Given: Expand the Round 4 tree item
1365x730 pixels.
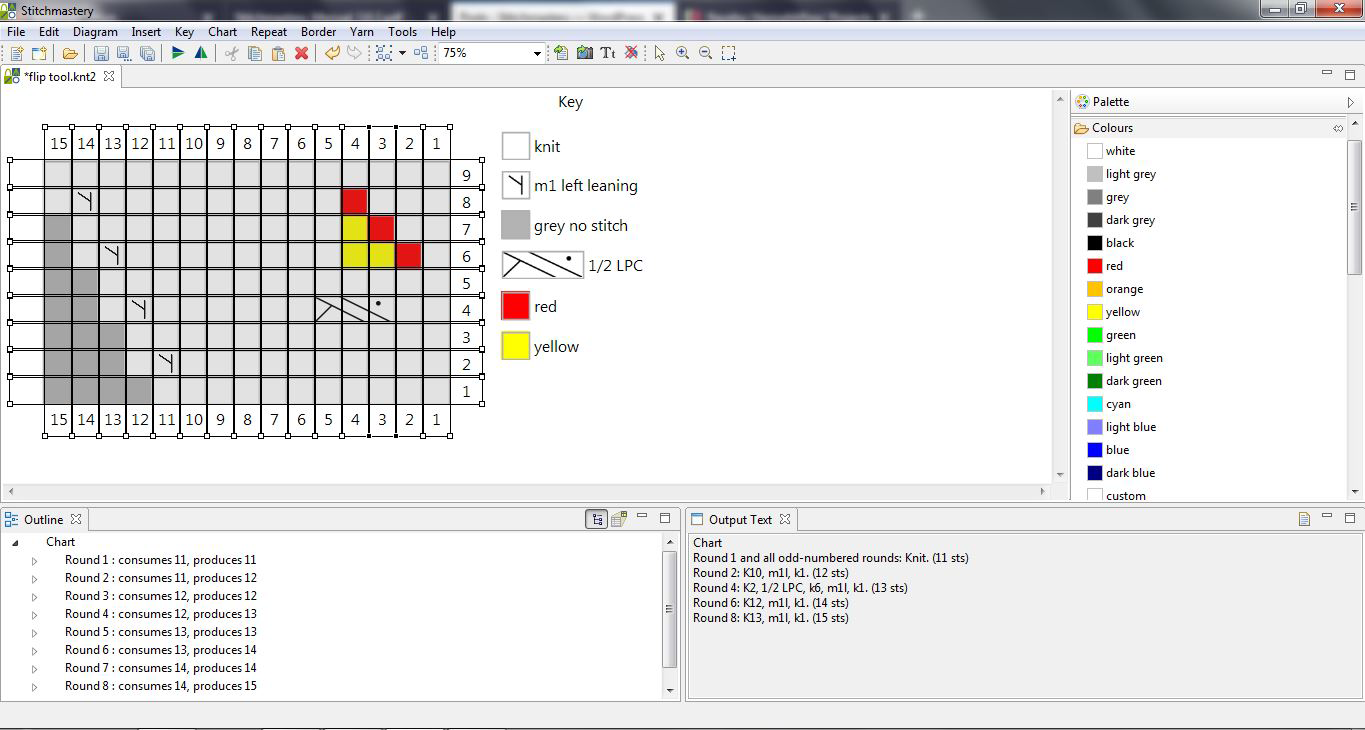Looking at the screenshot, I should [x=34, y=614].
